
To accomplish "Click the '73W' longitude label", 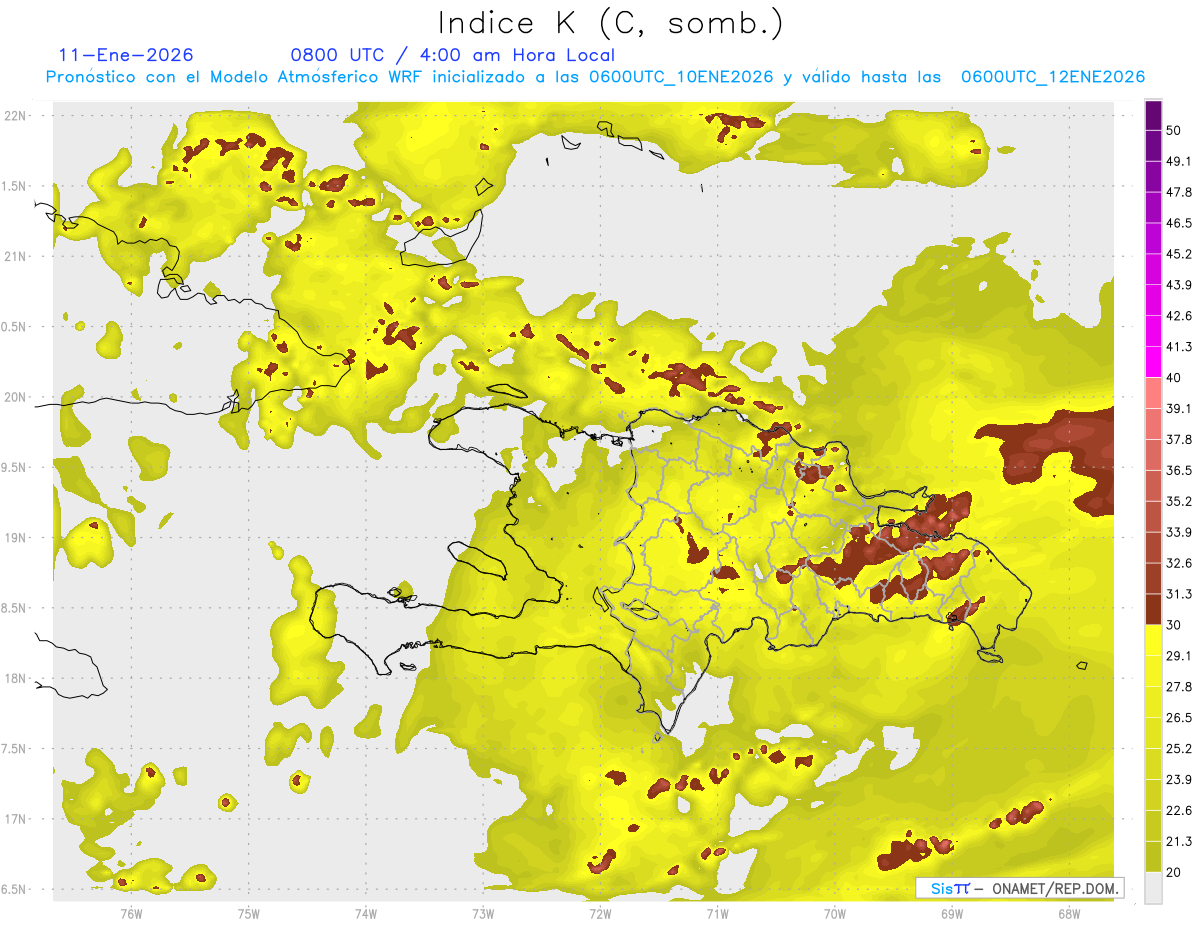I will coord(483,913).
